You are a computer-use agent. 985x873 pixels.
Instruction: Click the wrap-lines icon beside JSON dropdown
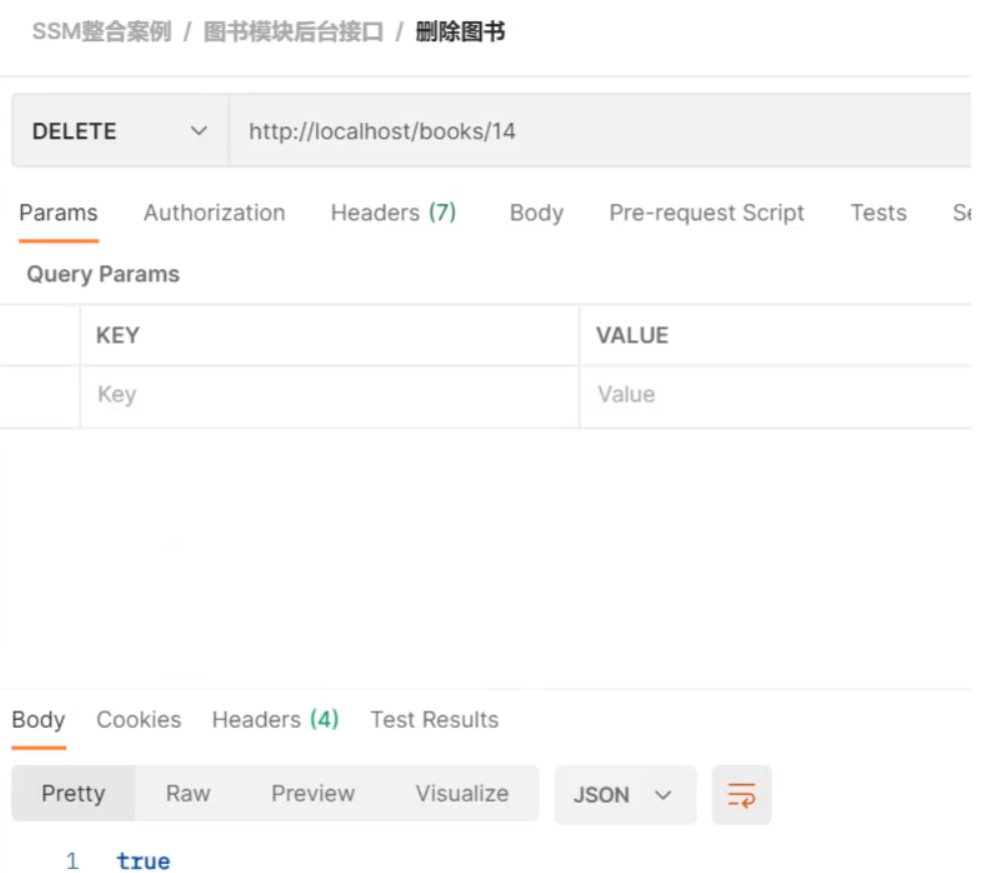(741, 795)
